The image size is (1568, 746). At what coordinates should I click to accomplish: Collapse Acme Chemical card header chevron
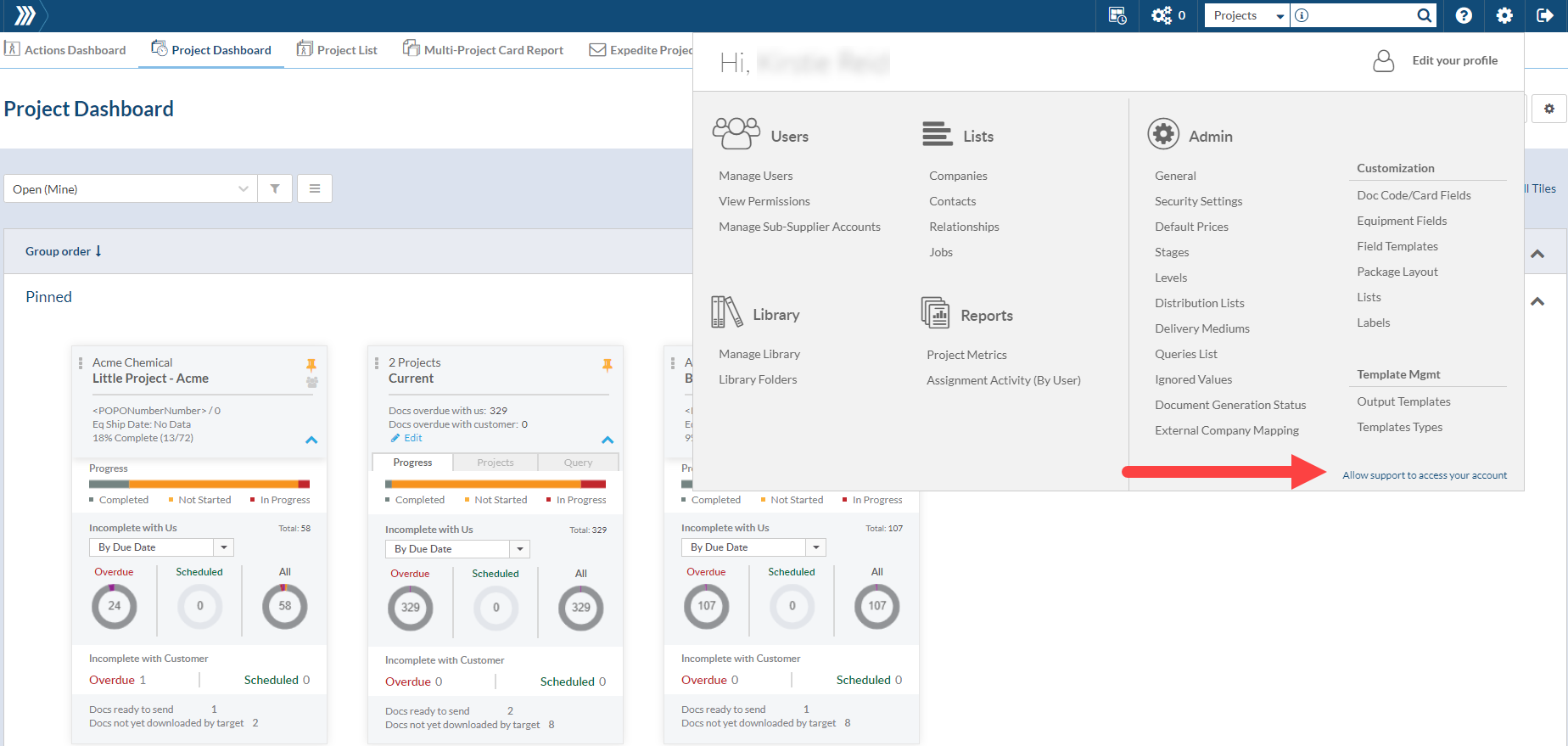click(311, 440)
